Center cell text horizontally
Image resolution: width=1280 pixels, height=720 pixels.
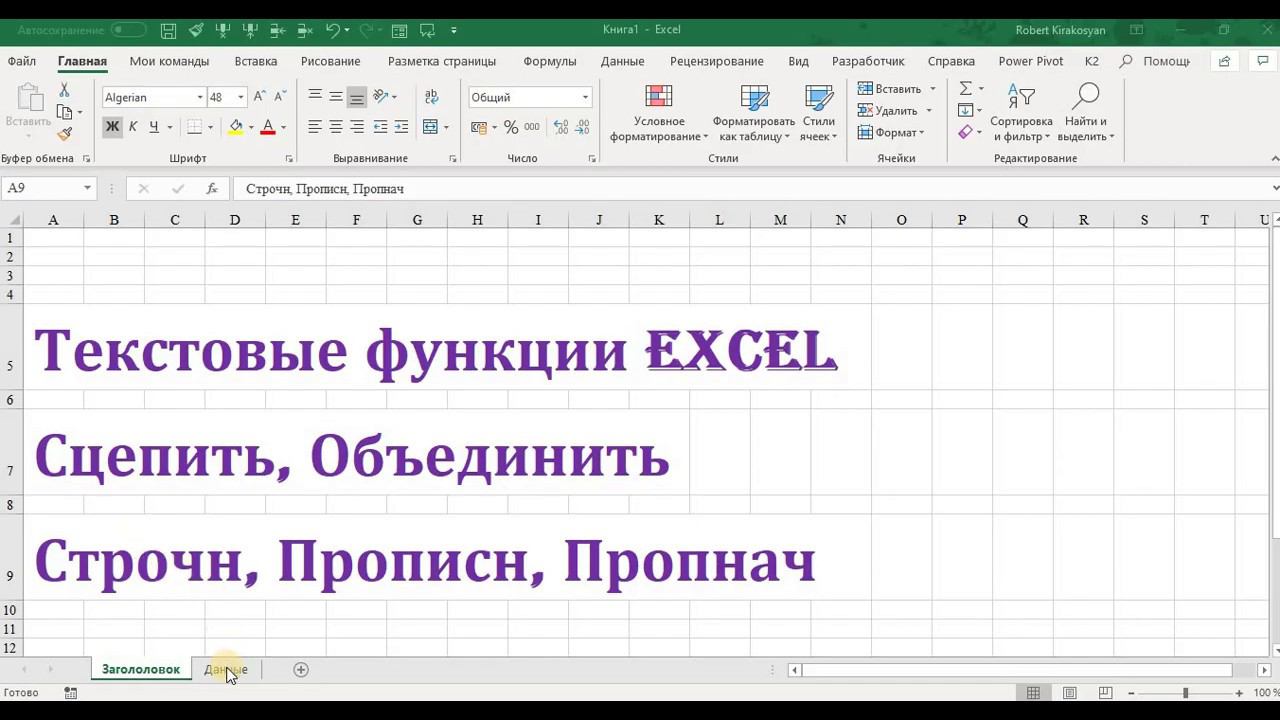(x=336, y=127)
